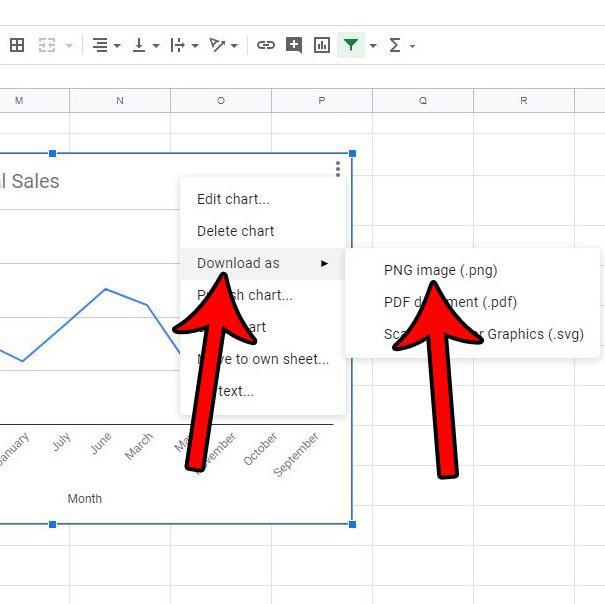Choose Delete chart in the menu
Image resolution: width=605 pixels, height=604 pixels.
click(x=236, y=231)
